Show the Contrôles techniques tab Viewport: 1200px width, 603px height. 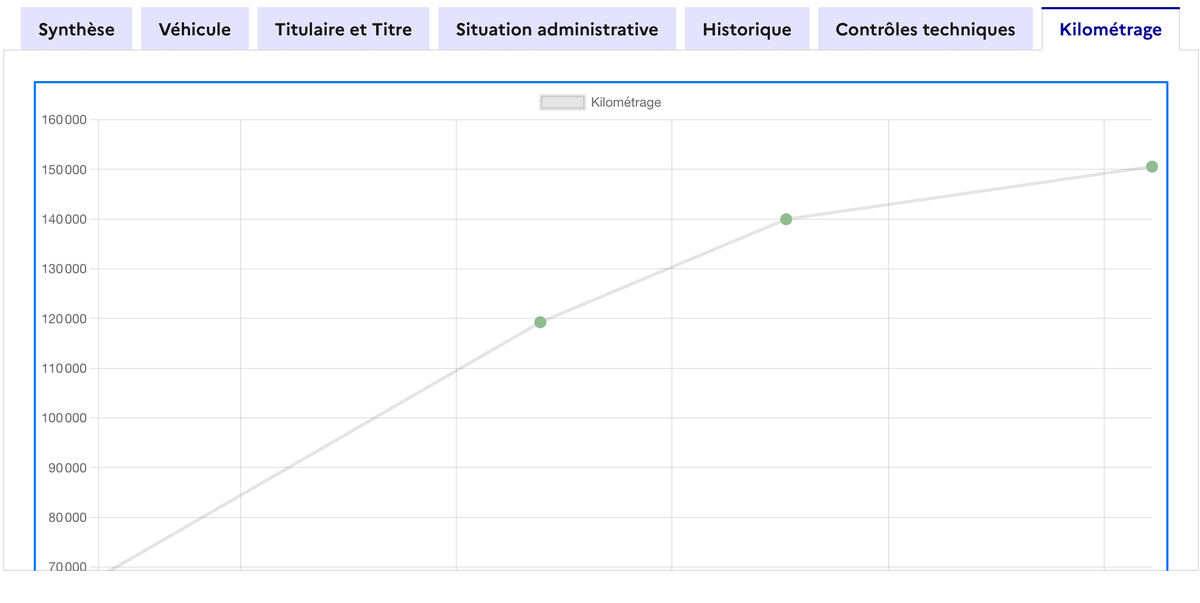coord(925,29)
